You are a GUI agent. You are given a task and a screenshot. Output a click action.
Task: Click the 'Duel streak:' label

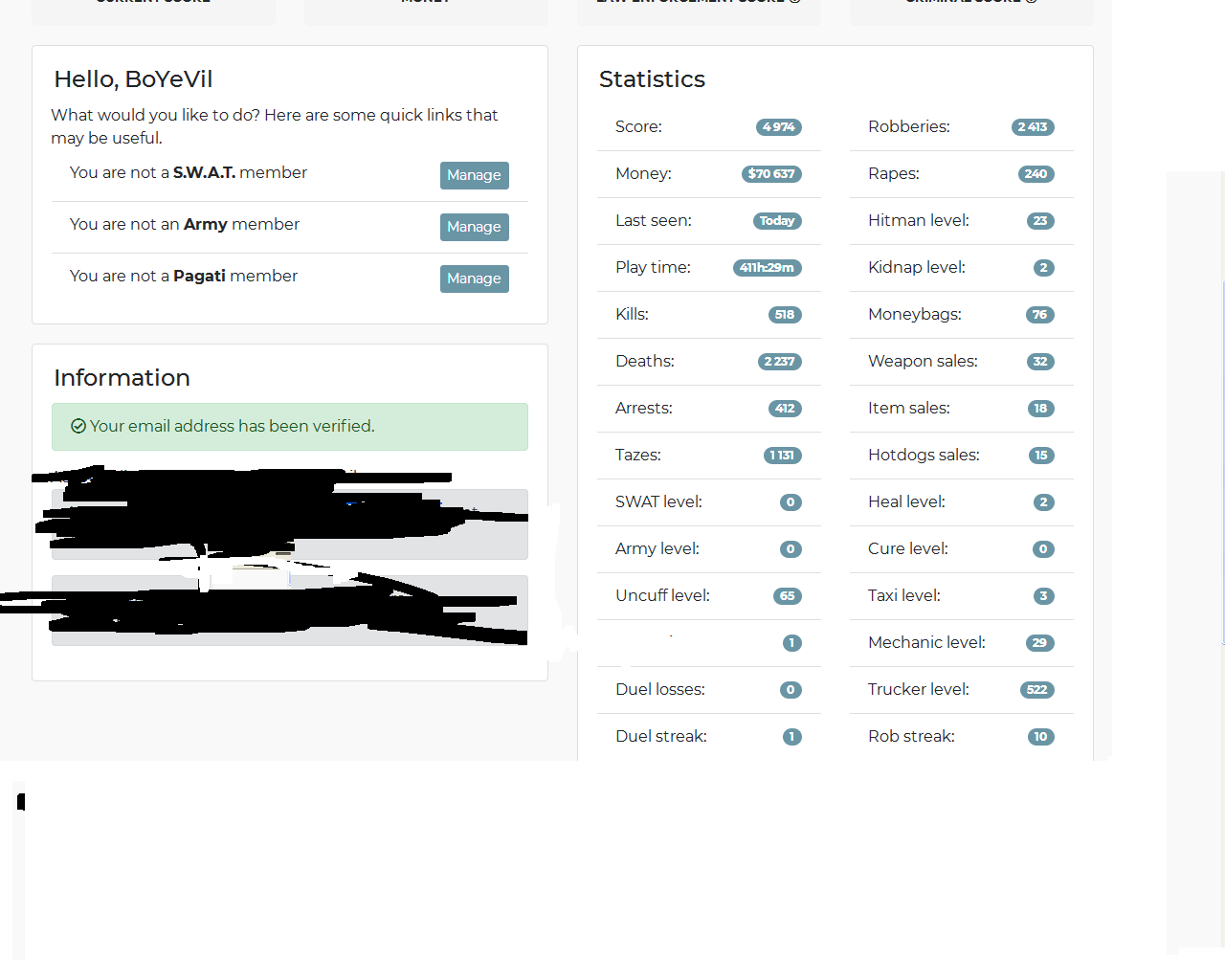(x=661, y=737)
